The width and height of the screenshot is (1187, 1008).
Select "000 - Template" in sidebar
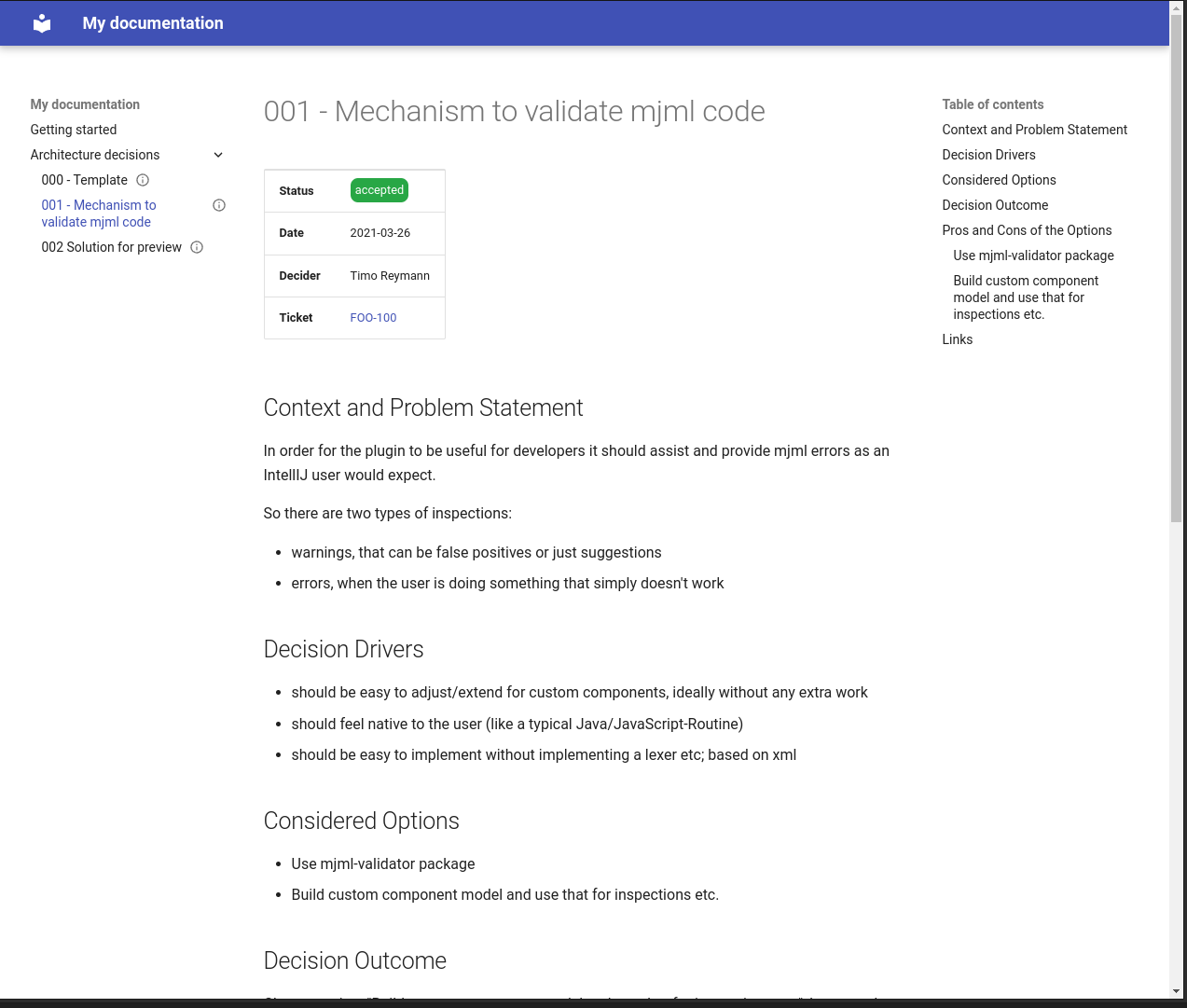[x=84, y=180]
